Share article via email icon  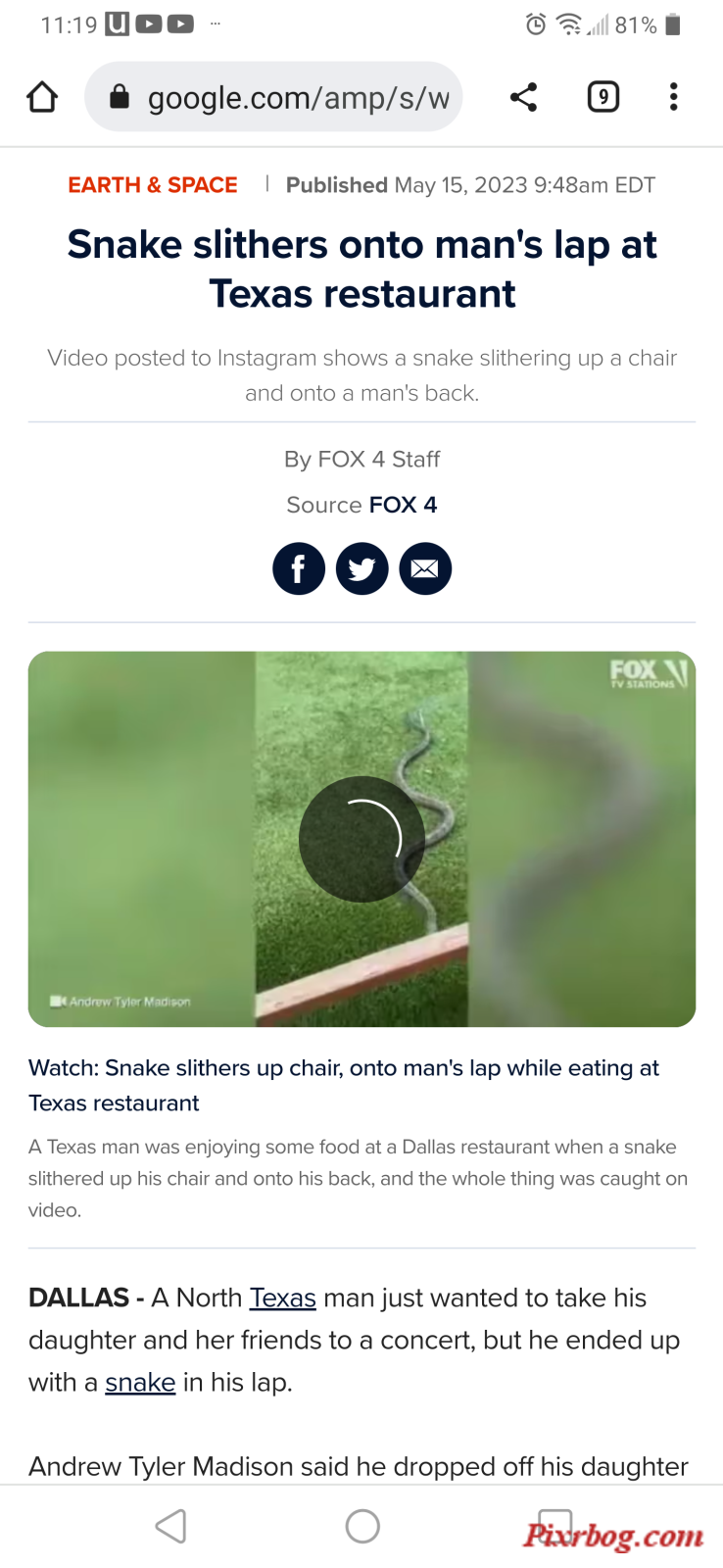425,568
